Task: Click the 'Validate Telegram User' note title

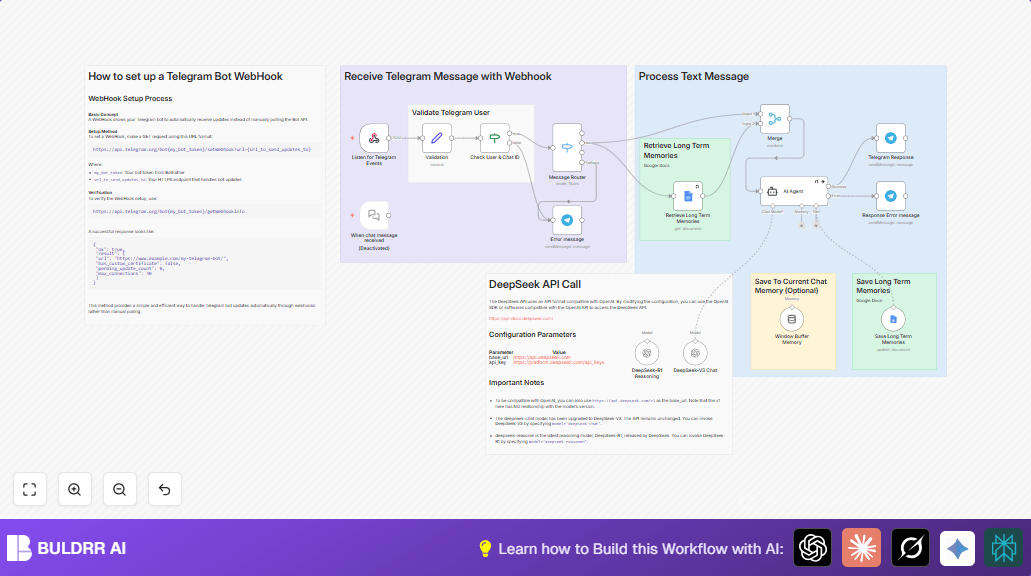Action: (x=451, y=112)
